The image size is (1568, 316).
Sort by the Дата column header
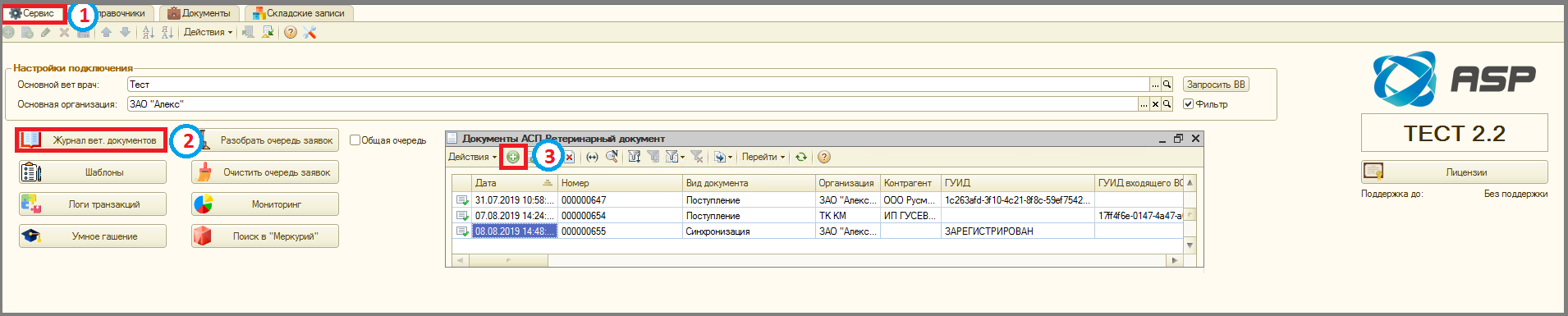[514, 183]
